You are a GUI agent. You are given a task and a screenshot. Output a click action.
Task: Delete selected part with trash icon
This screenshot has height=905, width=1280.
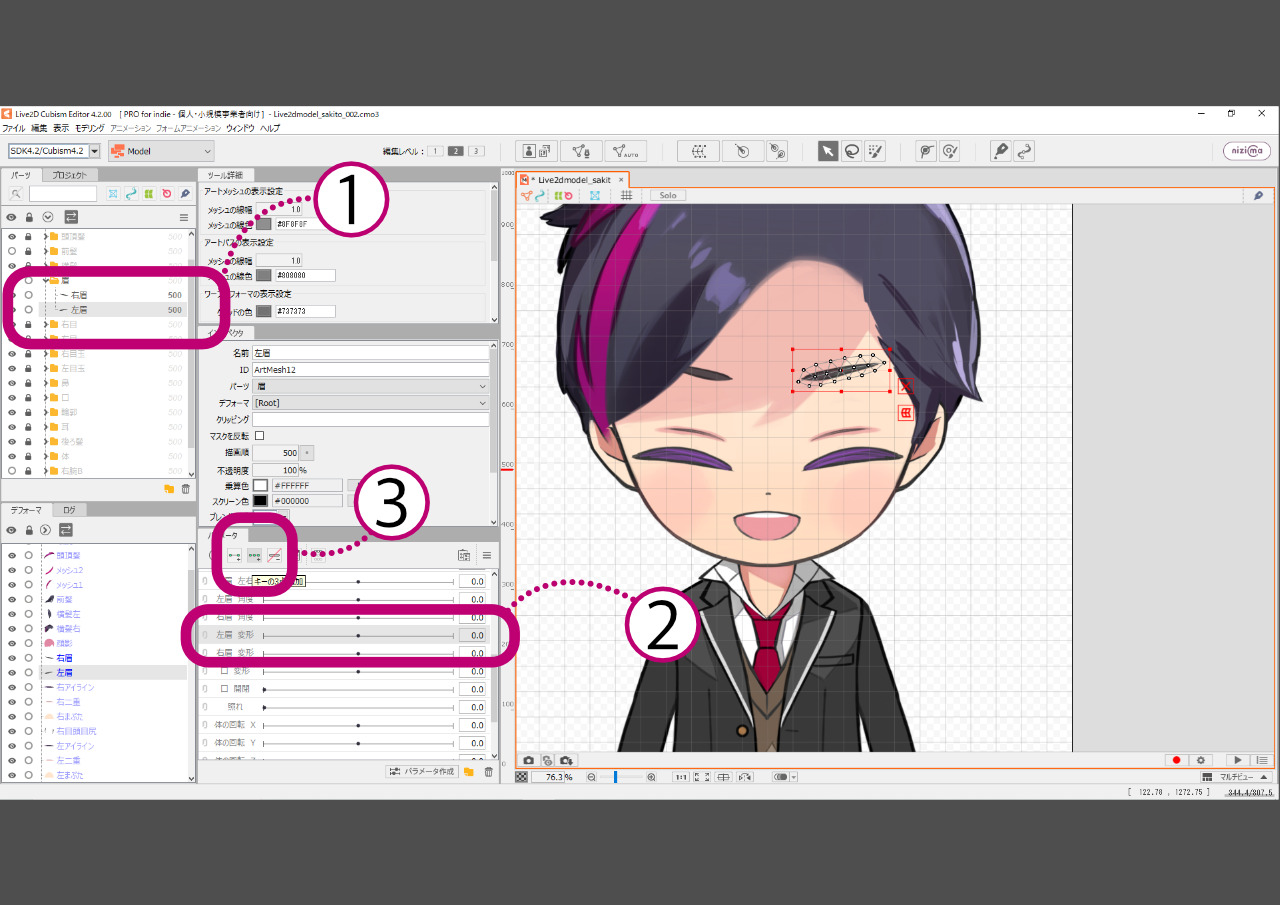click(185, 489)
